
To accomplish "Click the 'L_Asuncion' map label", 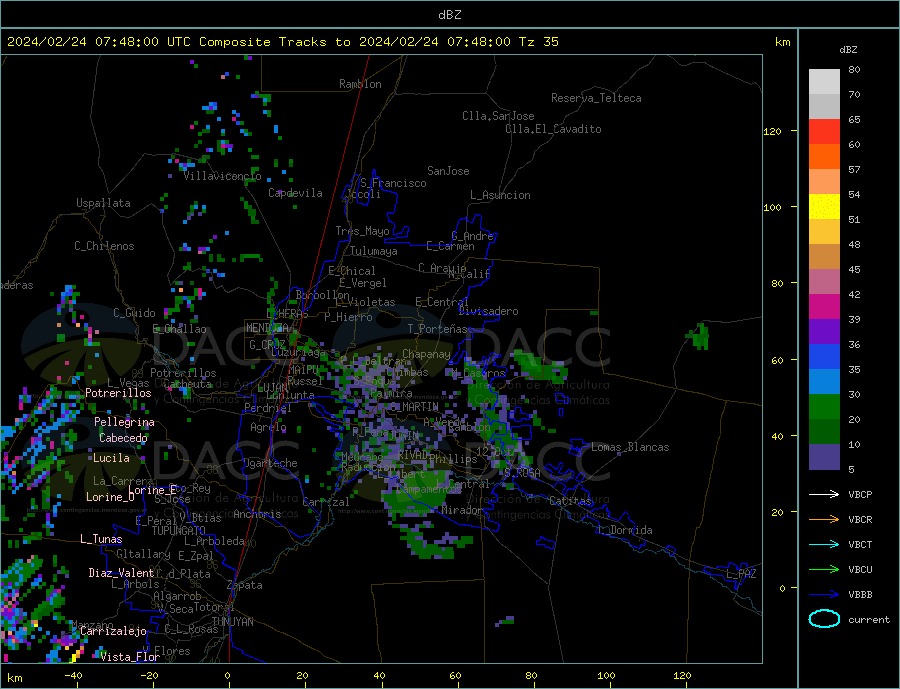I will coord(500,195).
